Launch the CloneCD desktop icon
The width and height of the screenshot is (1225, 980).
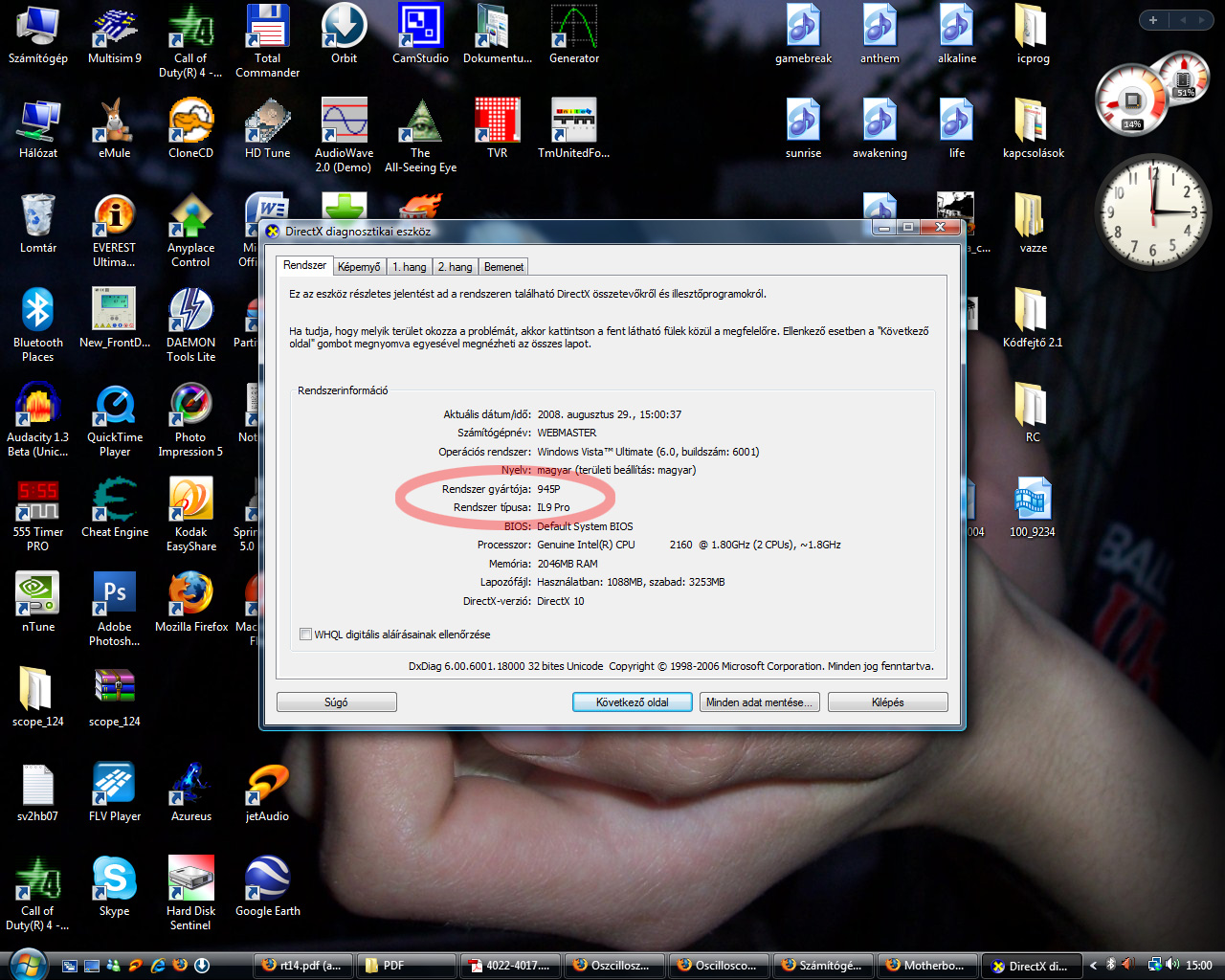[191, 129]
